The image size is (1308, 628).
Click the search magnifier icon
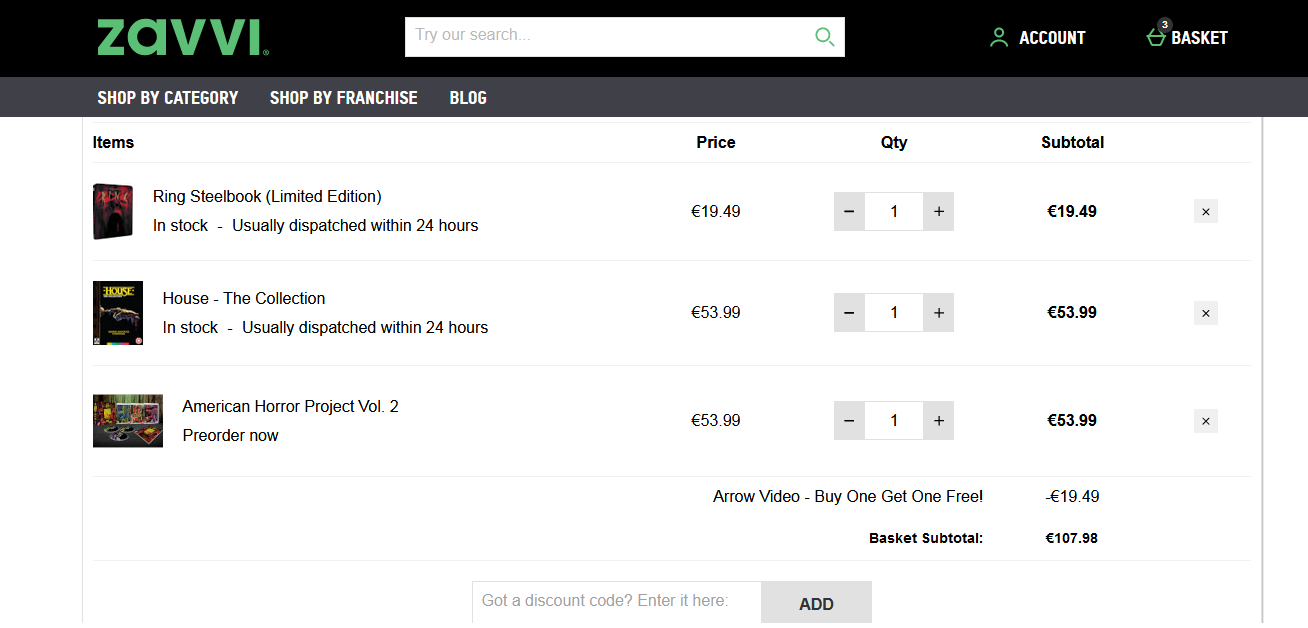824,37
